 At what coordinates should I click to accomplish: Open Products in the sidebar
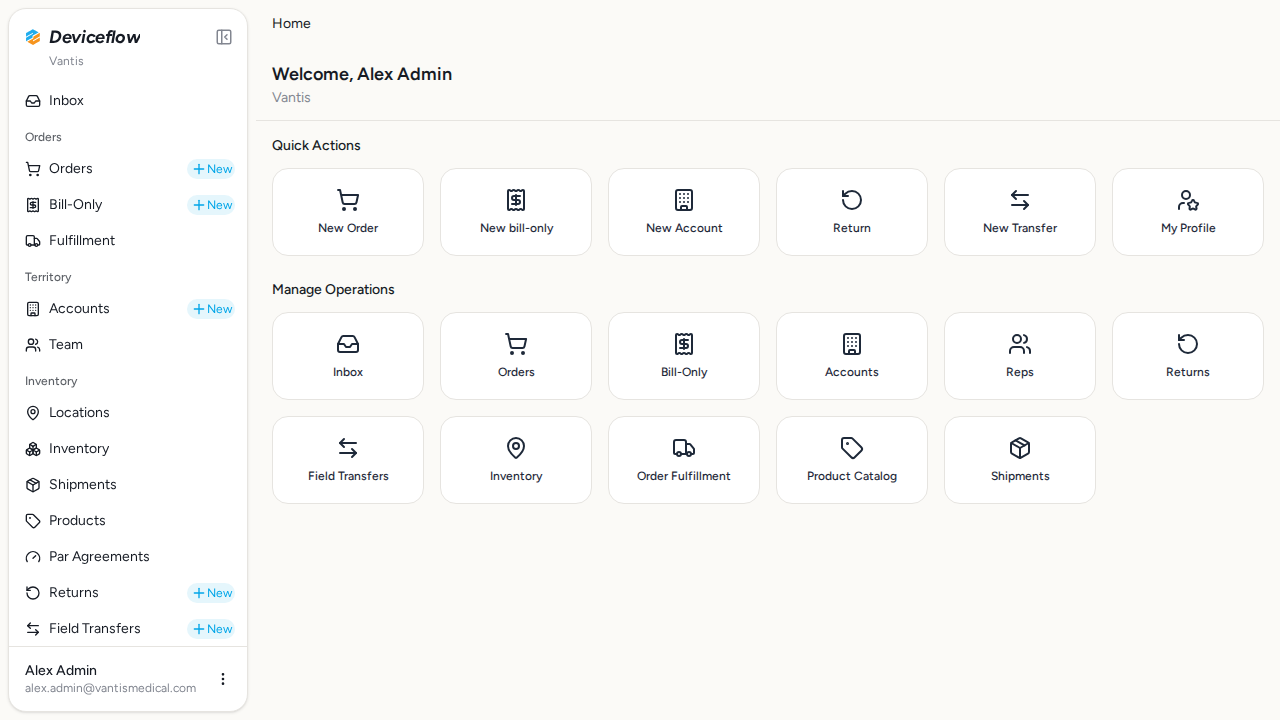128,521
